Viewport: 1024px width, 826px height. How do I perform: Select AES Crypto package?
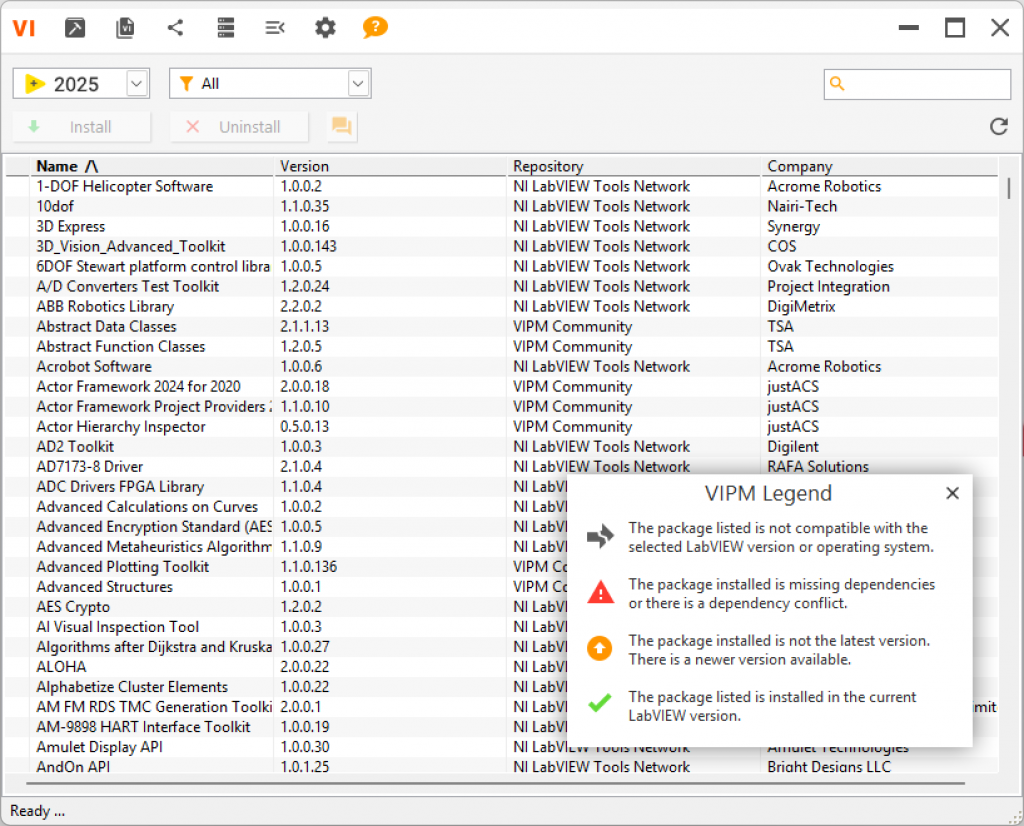(287, 607)
